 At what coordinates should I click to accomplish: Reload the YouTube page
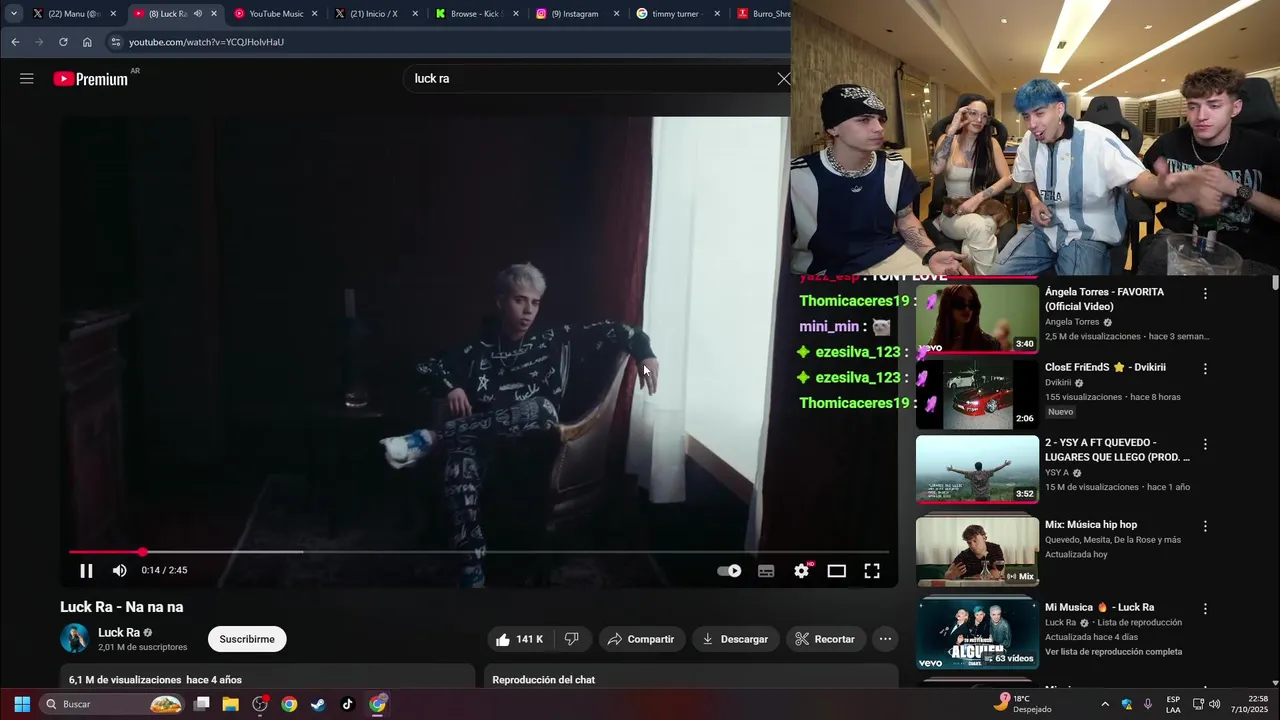[x=63, y=42]
